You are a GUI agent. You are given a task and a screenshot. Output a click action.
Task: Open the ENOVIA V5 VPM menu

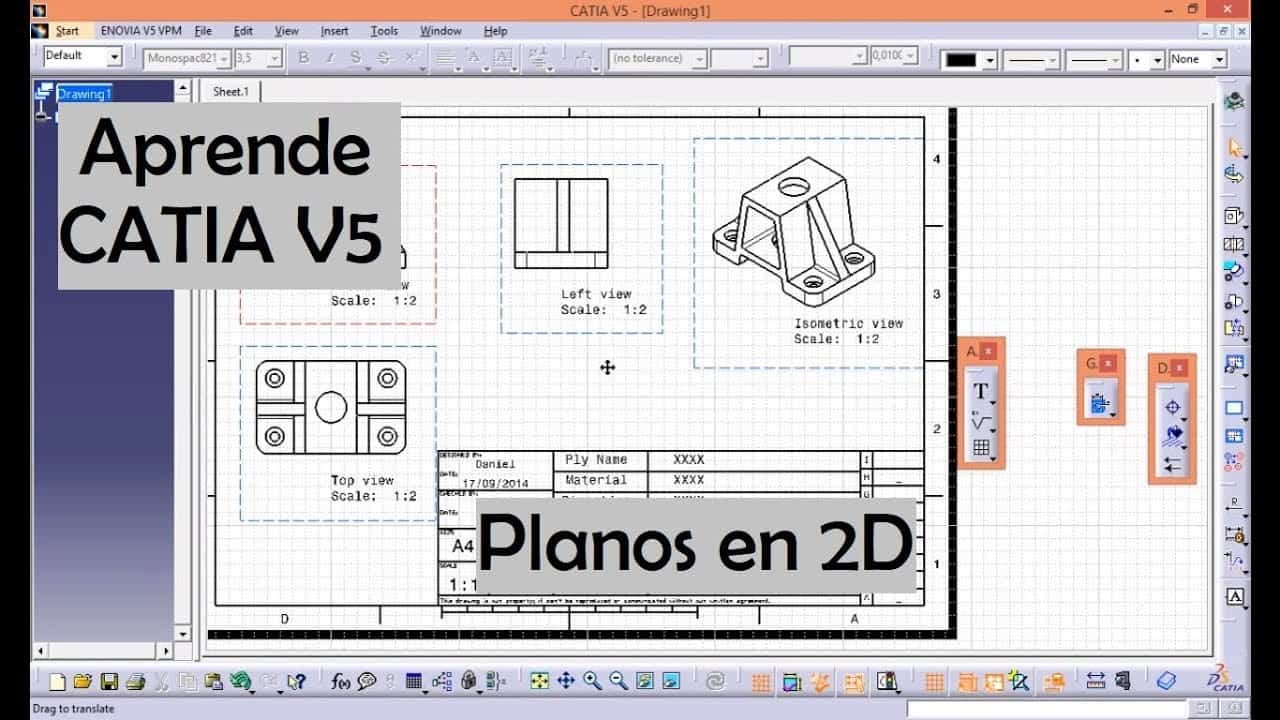pyautogui.click(x=139, y=31)
